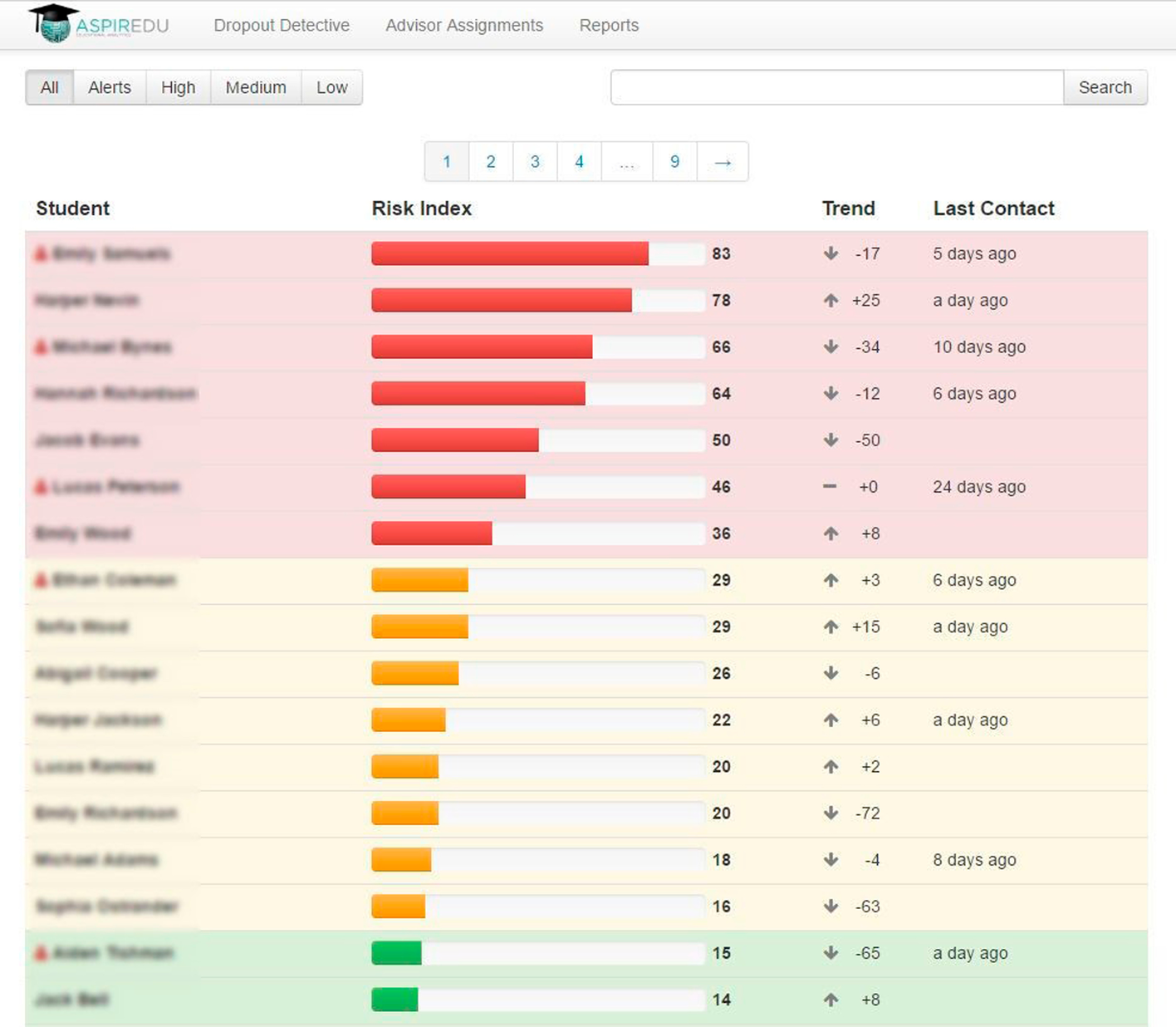Screen dimensions: 1176x1027
Task: Click the red risk bar valued 50
Action: point(455,440)
